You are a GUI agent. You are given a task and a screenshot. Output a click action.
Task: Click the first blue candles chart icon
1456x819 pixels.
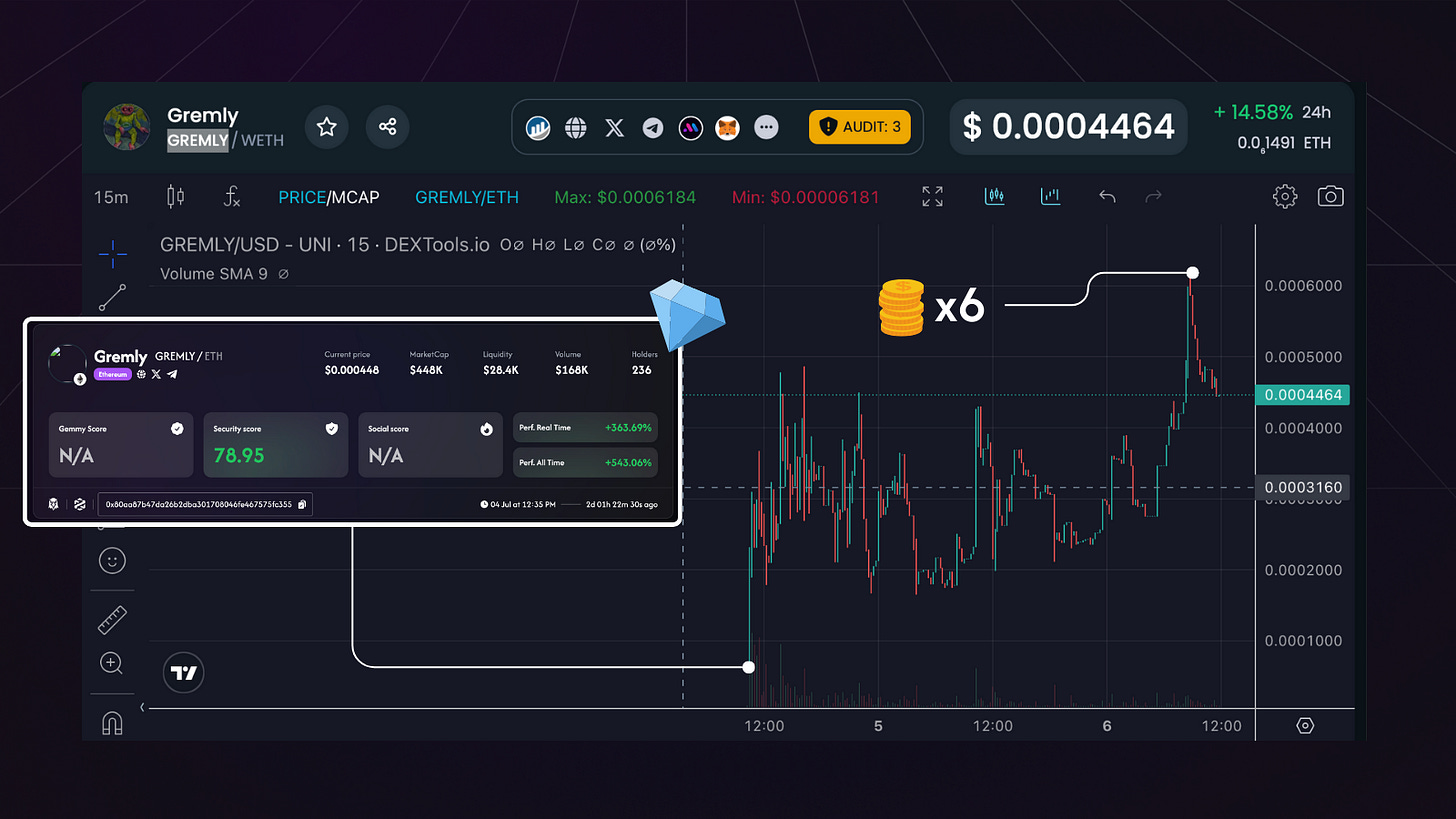coord(994,196)
